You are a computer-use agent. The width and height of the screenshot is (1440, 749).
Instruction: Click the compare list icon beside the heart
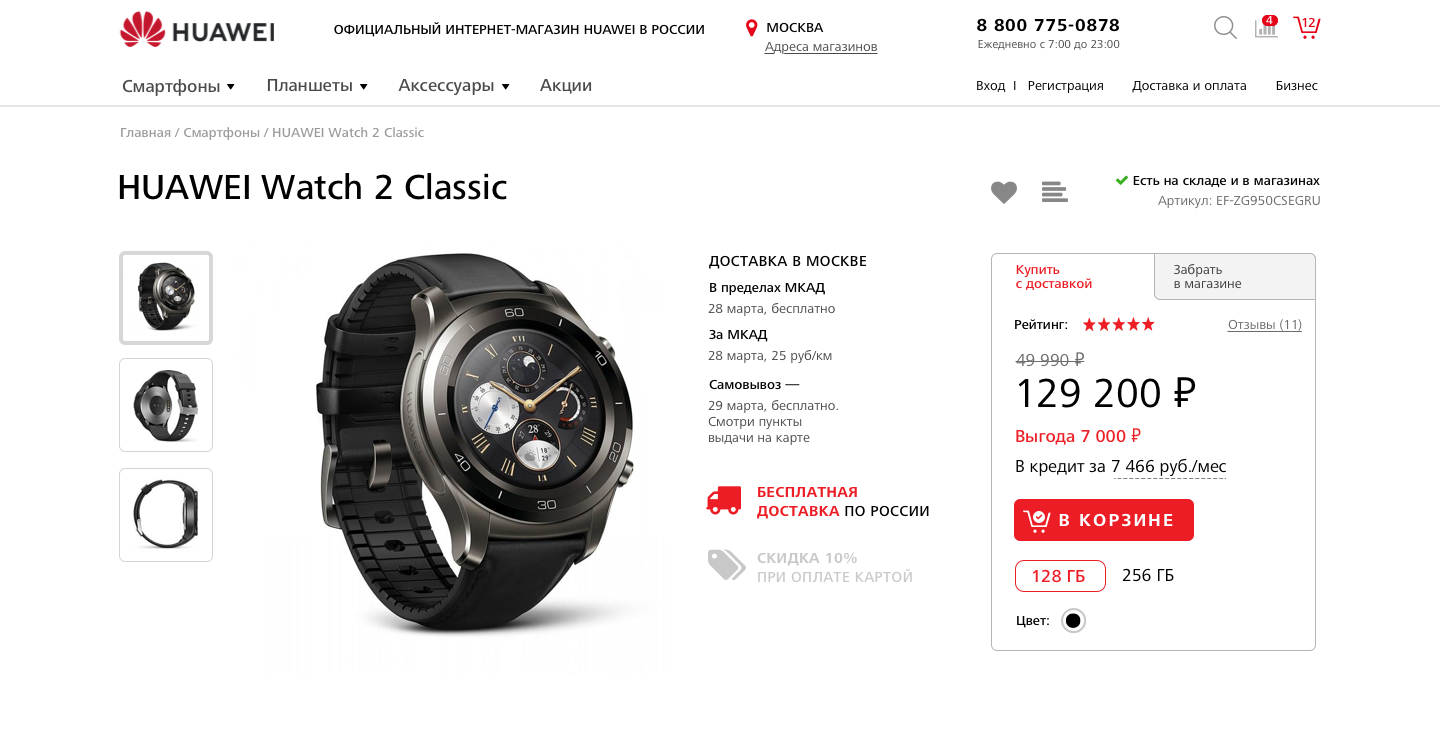click(1054, 192)
